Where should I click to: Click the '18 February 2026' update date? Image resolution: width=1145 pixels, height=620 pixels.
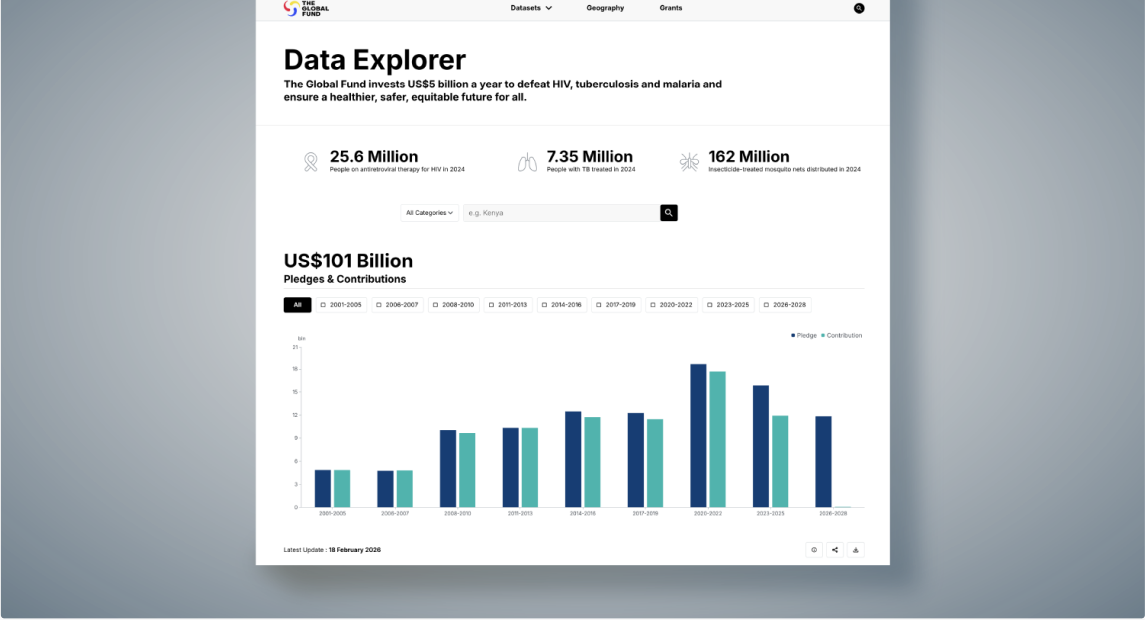tap(354, 550)
